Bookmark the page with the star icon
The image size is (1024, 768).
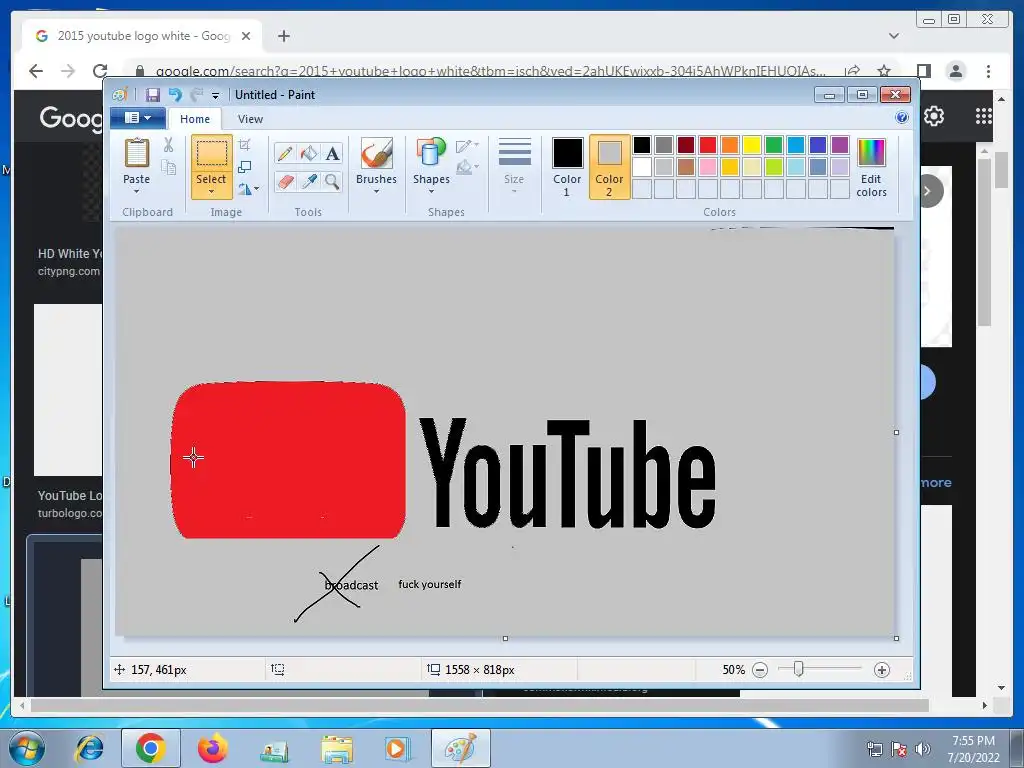[x=884, y=71]
